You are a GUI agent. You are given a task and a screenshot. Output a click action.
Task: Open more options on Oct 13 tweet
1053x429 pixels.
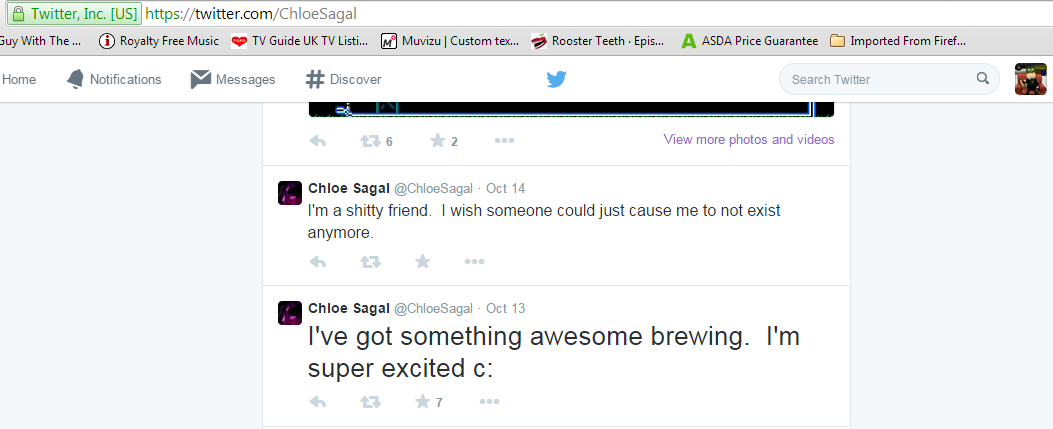coord(489,402)
